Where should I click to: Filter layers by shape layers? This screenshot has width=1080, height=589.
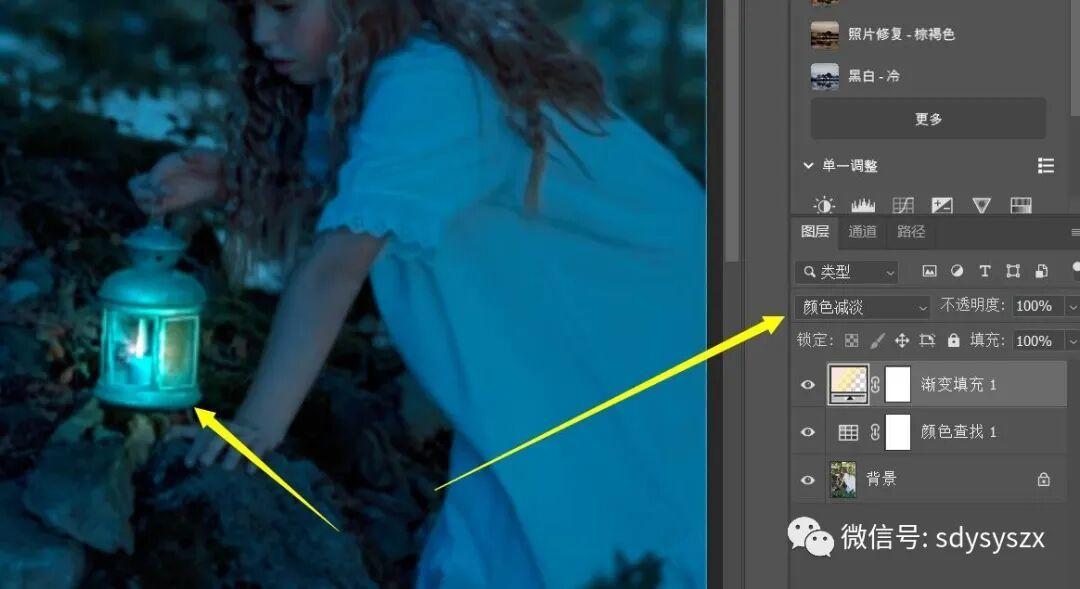(x=1012, y=271)
